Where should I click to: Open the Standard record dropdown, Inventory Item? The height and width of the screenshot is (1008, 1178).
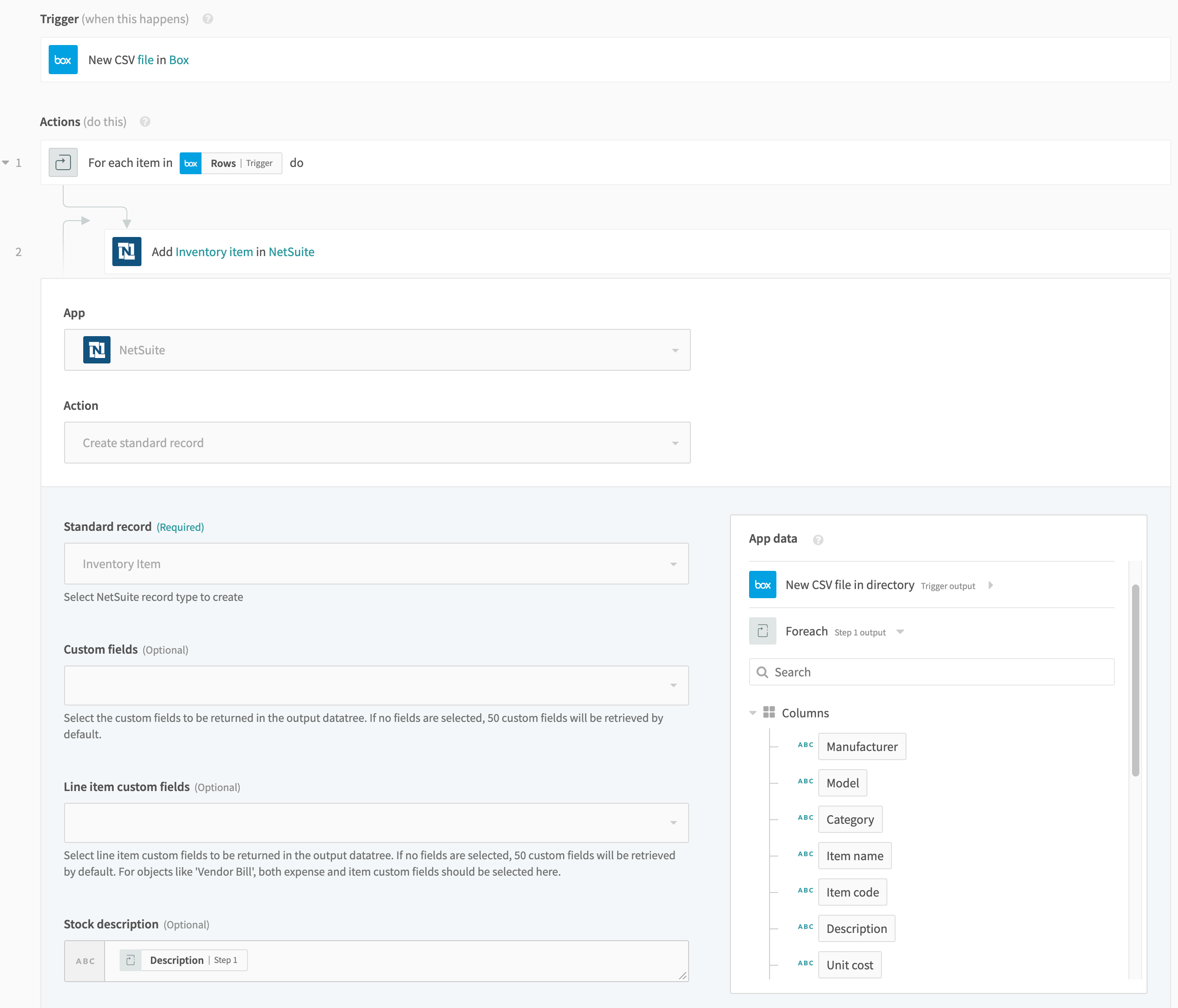tap(376, 564)
